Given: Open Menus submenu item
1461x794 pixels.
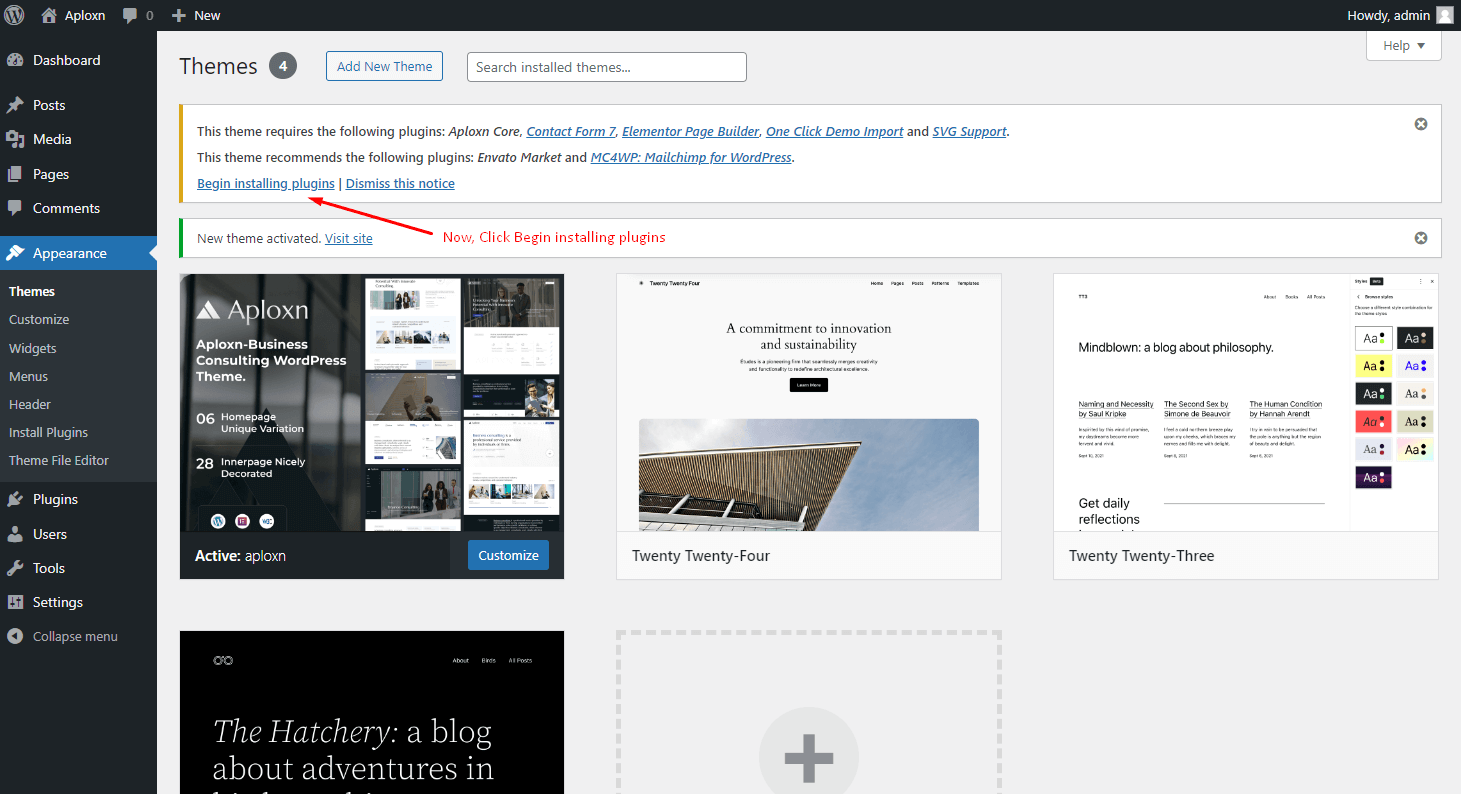Looking at the screenshot, I should (29, 376).
